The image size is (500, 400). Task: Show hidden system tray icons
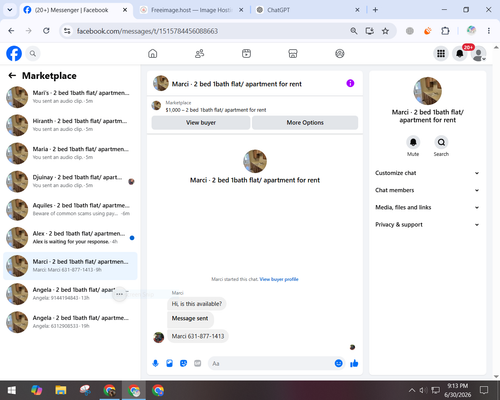pos(412,390)
